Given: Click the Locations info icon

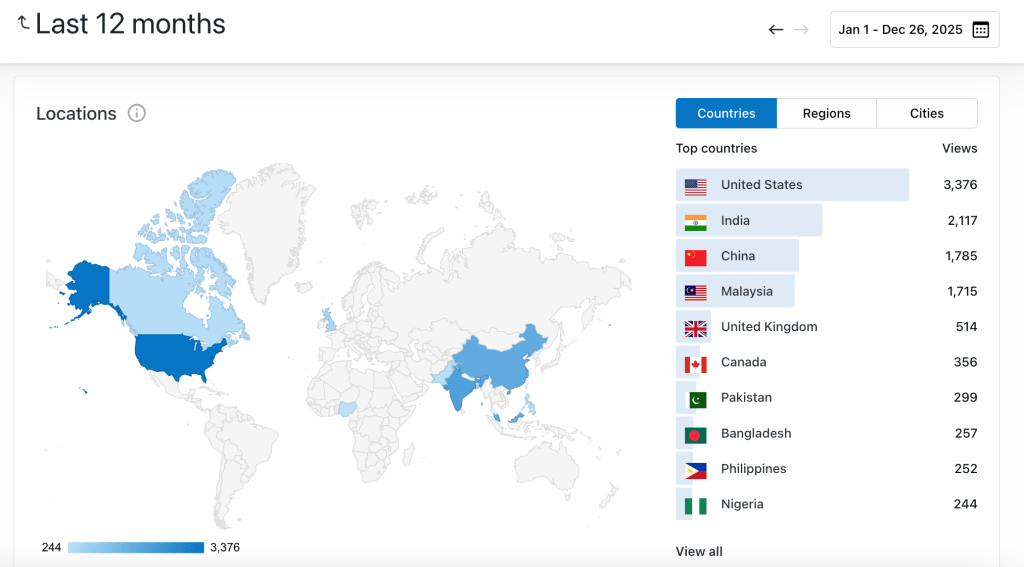Looking at the screenshot, I should (x=137, y=113).
